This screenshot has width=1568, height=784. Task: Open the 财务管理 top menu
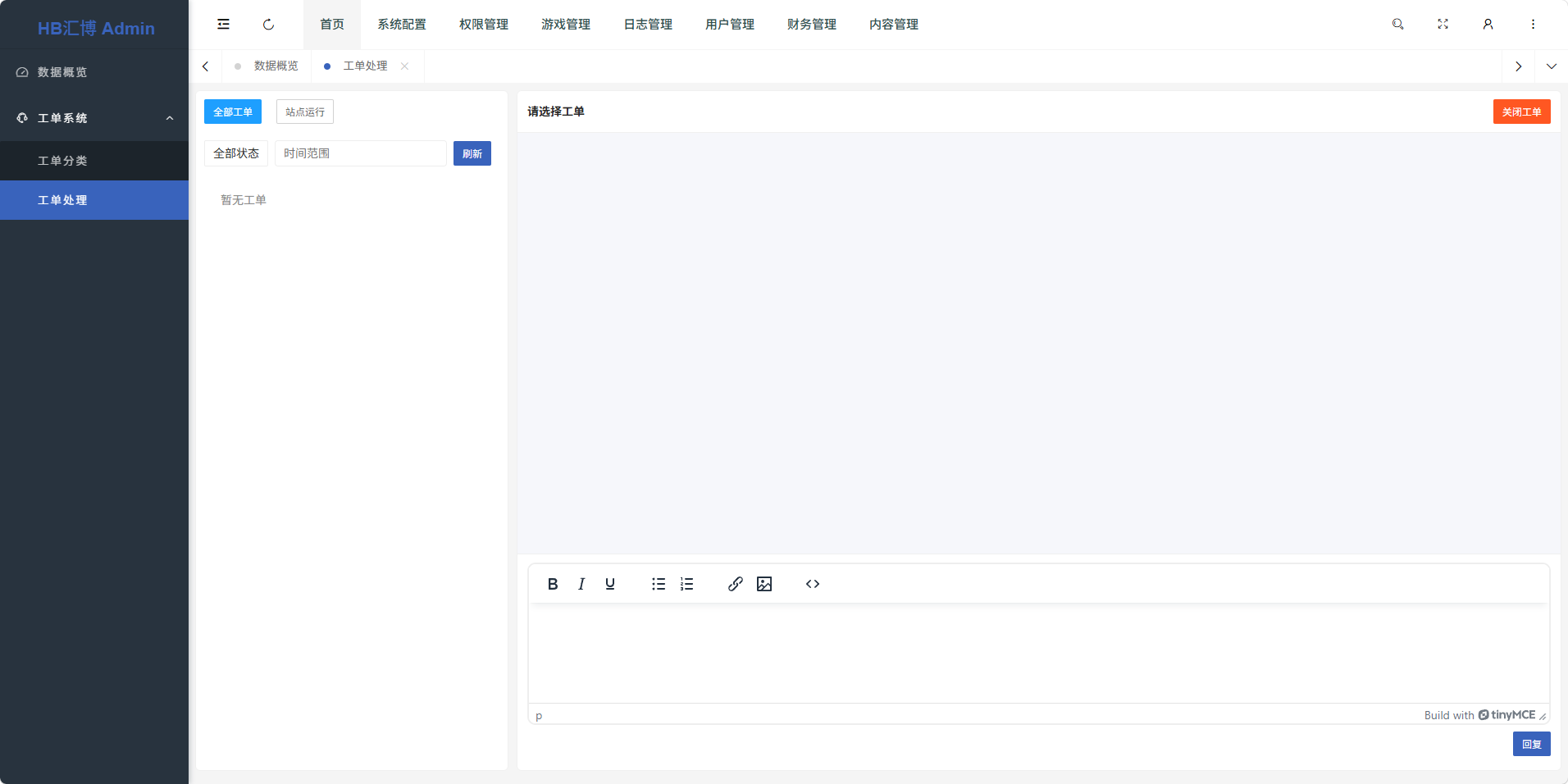[x=812, y=25]
